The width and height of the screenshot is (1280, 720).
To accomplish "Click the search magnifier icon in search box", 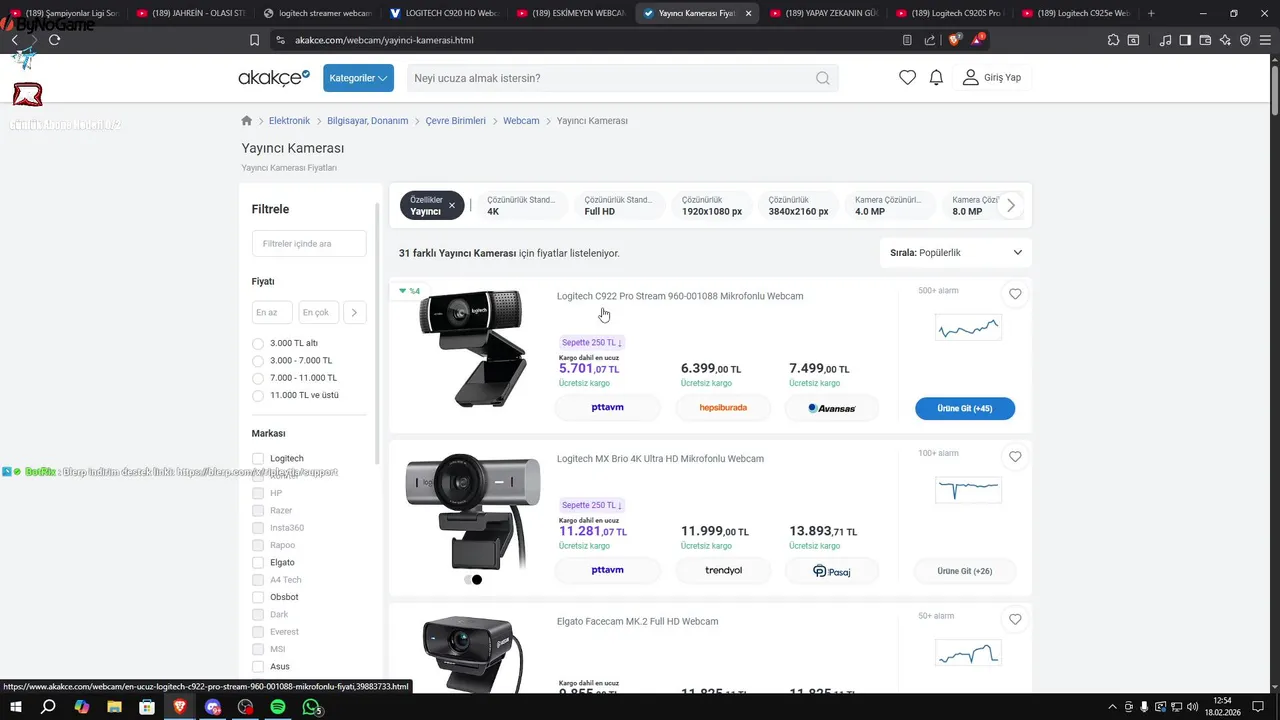I will coord(822,78).
